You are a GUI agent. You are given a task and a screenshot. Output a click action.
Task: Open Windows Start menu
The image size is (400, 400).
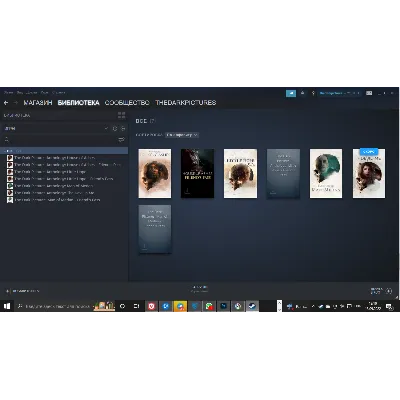click(x=7, y=306)
